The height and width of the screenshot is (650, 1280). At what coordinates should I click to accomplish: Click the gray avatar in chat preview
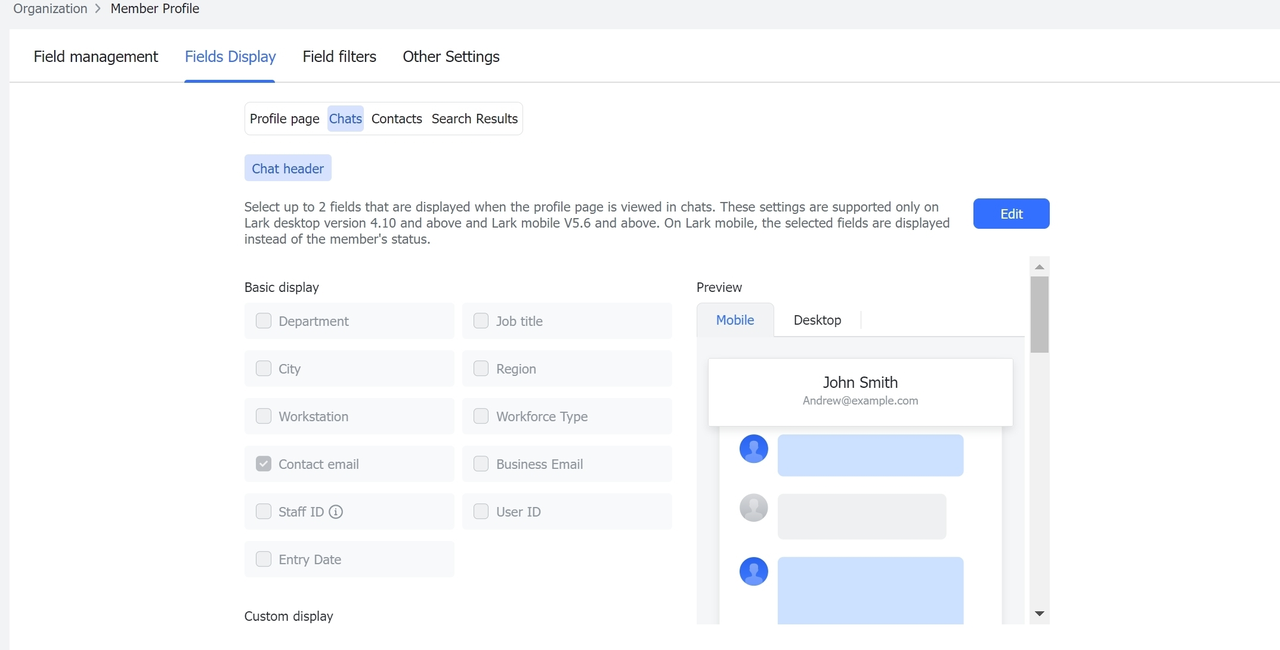pyautogui.click(x=753, y=508)
